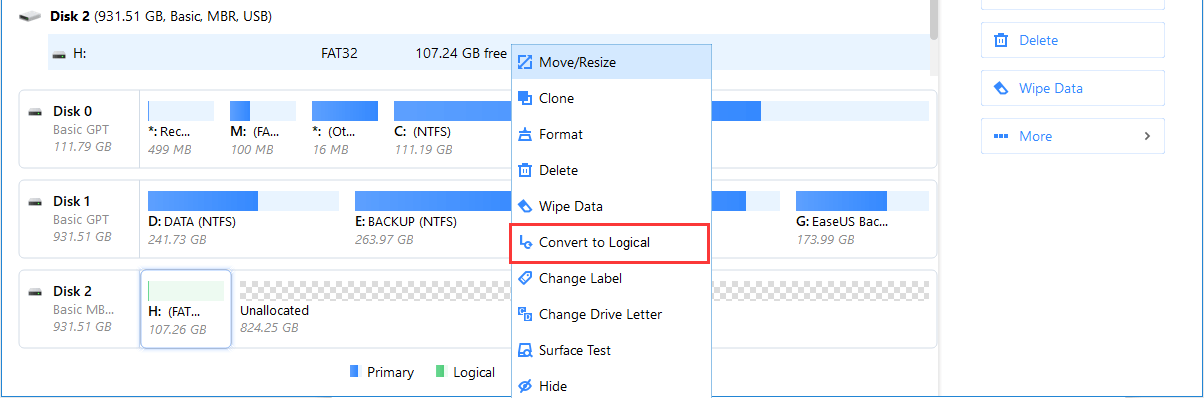The width and height of the screenshot is (1204, 398).
Task: Click Disk 2 (931.51 GB, Basic, MBR, USB) header
Action: click(161, 17)
